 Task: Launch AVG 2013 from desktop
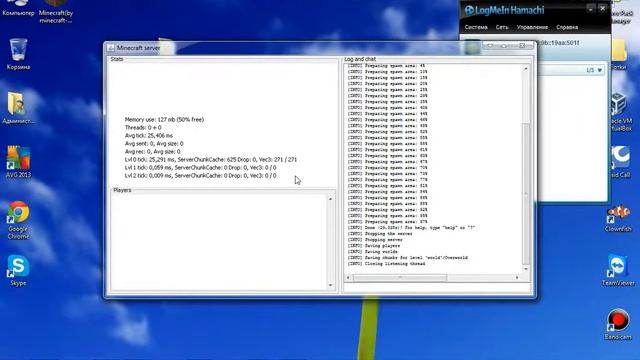pyautogui.click(x=18, y=158)
